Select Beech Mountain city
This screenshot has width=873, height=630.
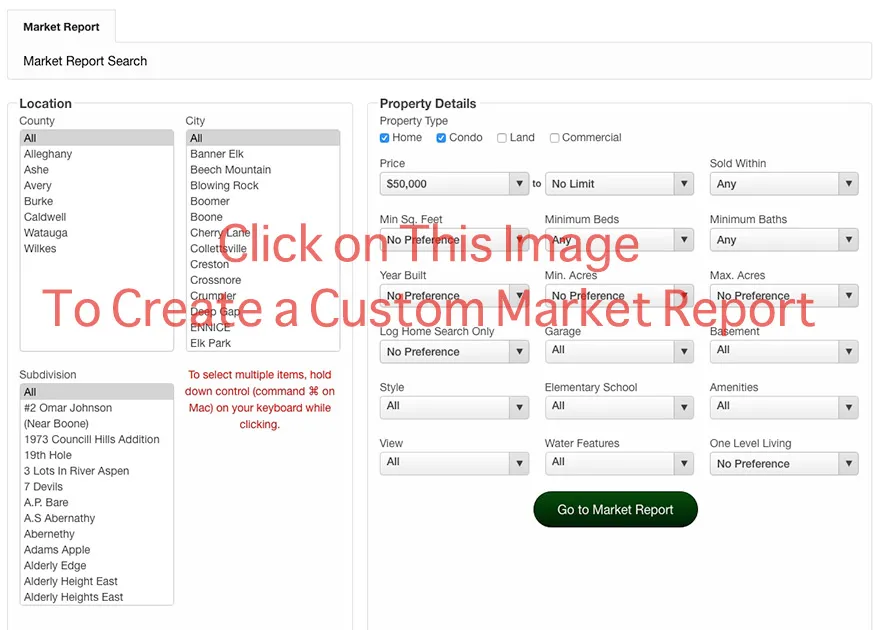tap(263, 170)
